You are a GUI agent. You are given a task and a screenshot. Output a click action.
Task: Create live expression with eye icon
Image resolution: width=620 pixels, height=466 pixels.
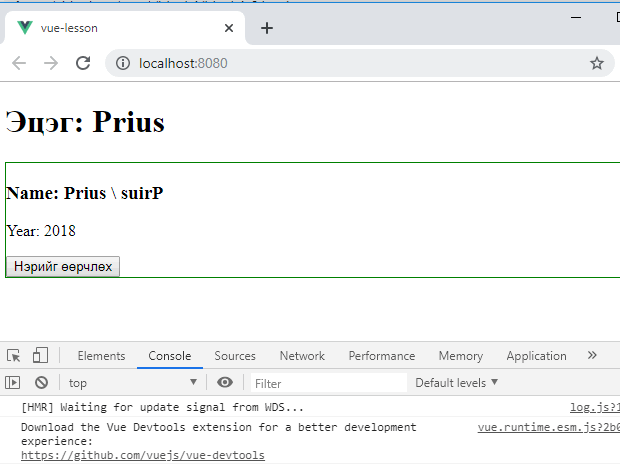pyautogui.click(x=225, y=383)
